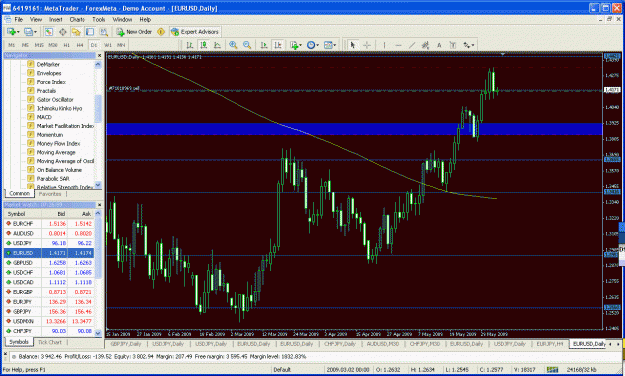Click Market Watch scrollbar up arrow

click(98, 213)
